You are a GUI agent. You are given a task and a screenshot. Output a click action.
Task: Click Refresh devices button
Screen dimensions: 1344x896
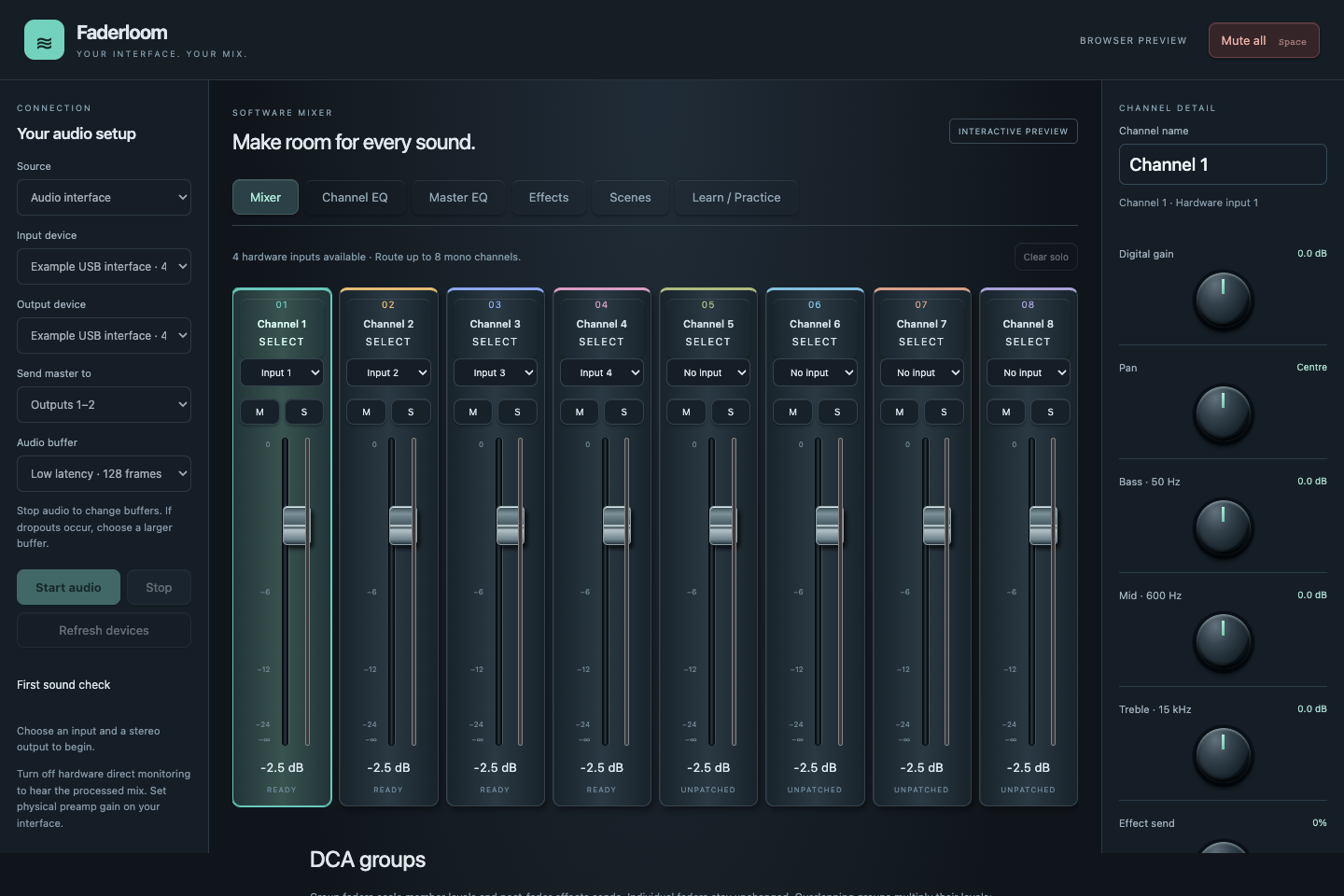pyautogui.click(x=104, y=630)
